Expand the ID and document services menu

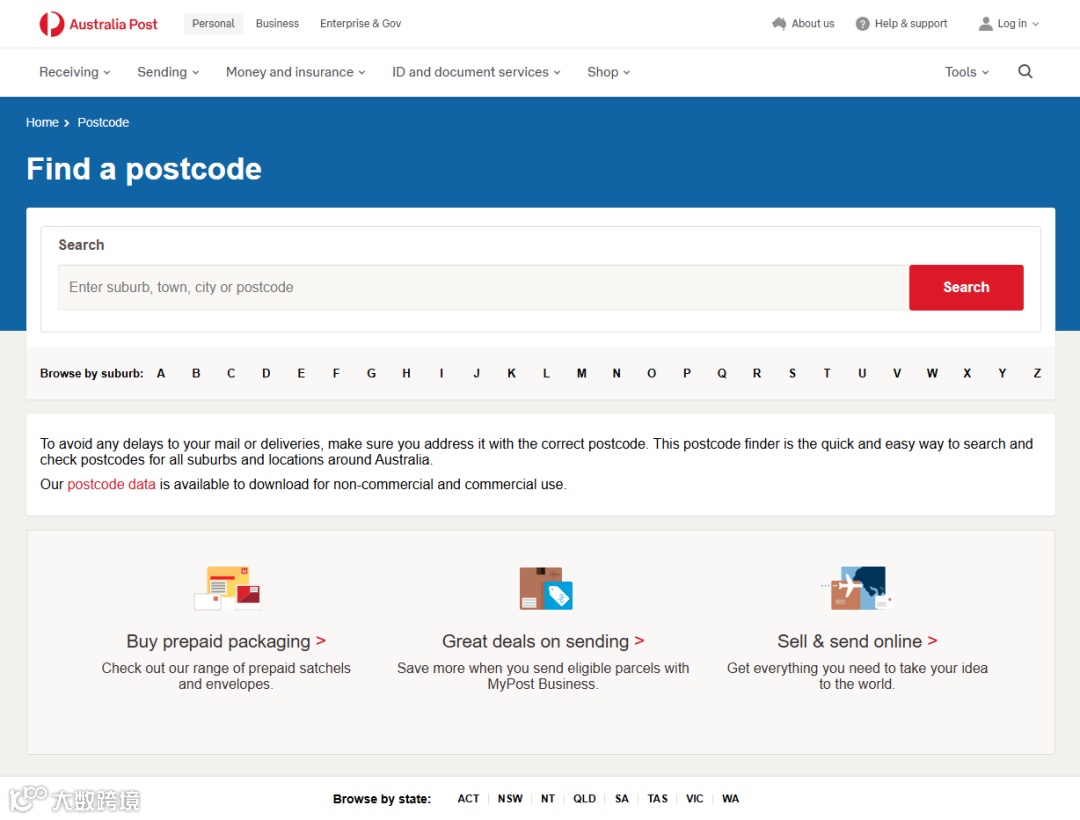point(476,72)
